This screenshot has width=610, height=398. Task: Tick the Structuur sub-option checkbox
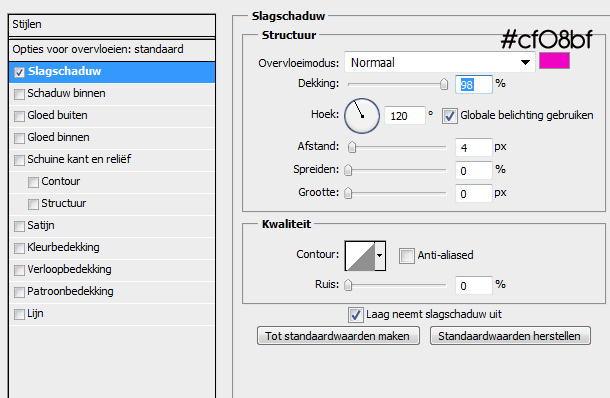[33, 204]
